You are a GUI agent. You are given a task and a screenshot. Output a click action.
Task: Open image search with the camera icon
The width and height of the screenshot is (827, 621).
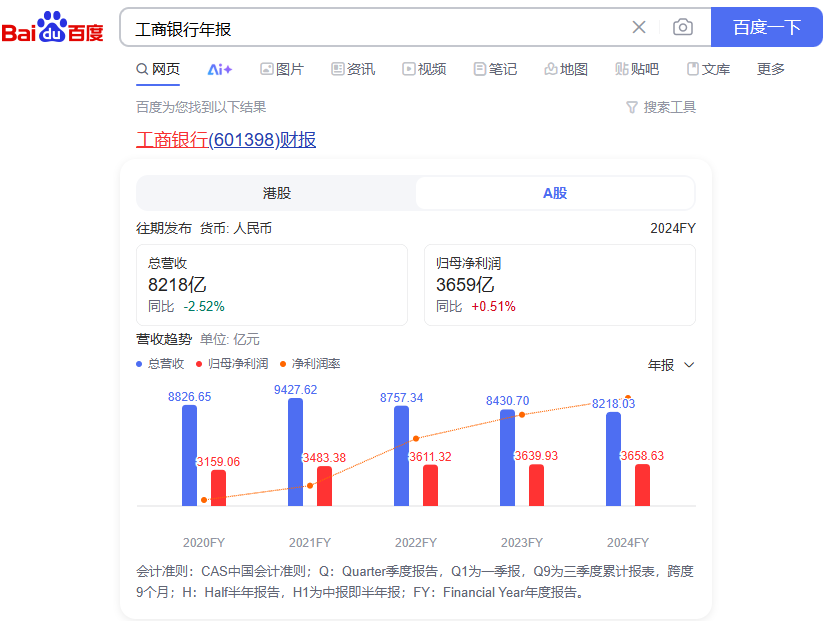pyautogui.click(x=682, y=27)
